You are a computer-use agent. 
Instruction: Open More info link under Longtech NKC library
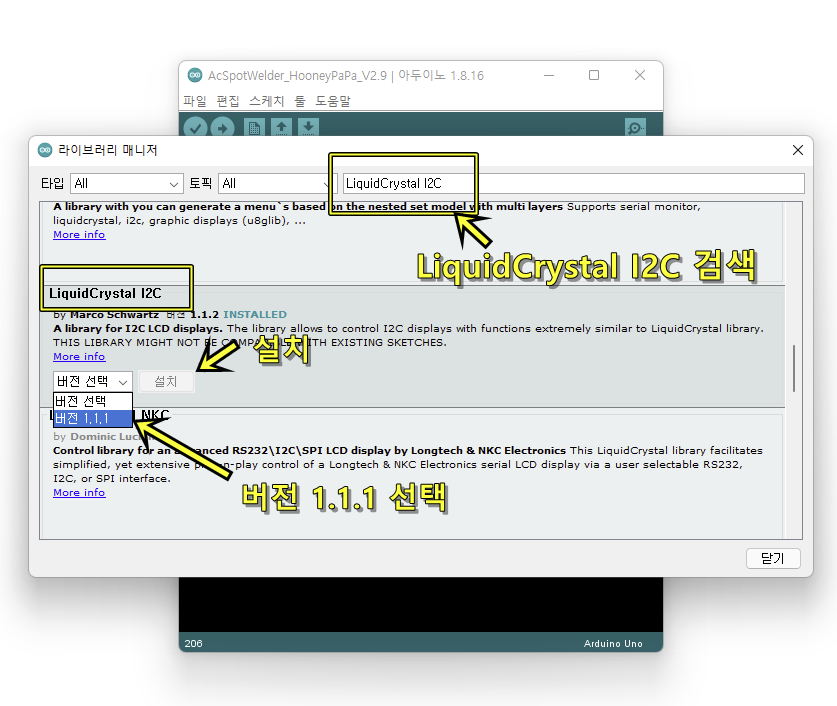[x=79, y=493]
